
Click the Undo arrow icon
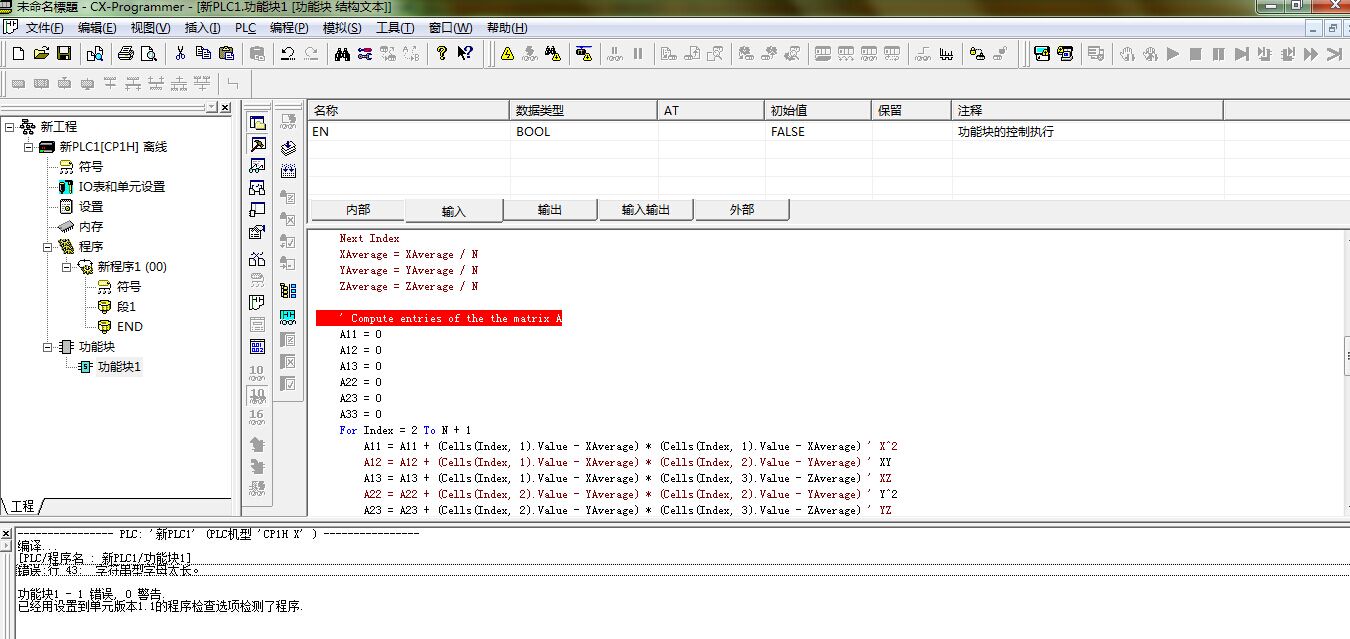[x=288, y=54]
